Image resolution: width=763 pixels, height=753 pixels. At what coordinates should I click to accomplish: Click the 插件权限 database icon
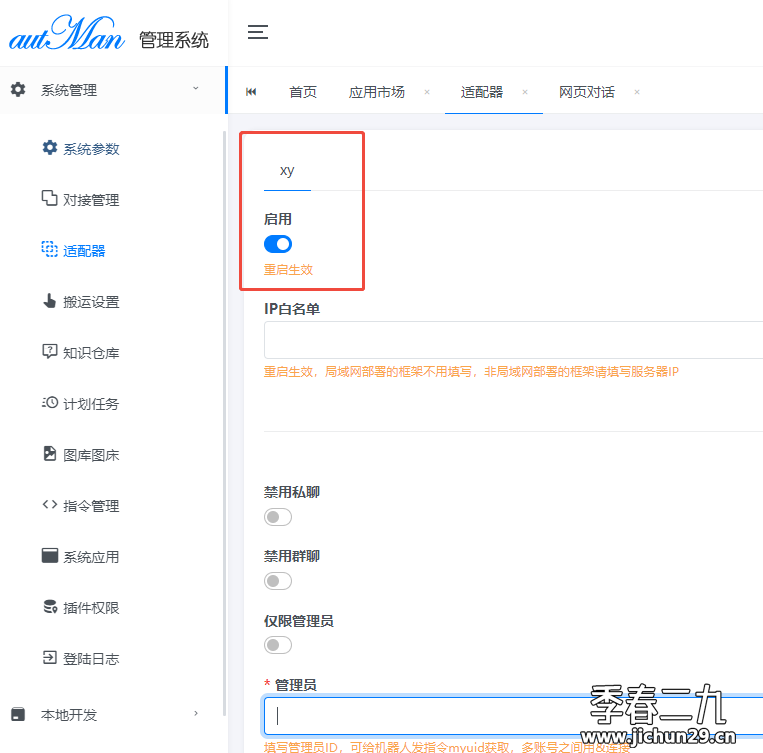[x=50, y=606]
